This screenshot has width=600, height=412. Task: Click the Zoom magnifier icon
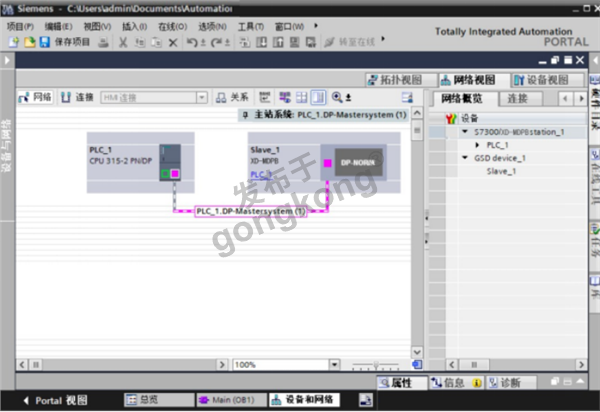pos(337,98)
